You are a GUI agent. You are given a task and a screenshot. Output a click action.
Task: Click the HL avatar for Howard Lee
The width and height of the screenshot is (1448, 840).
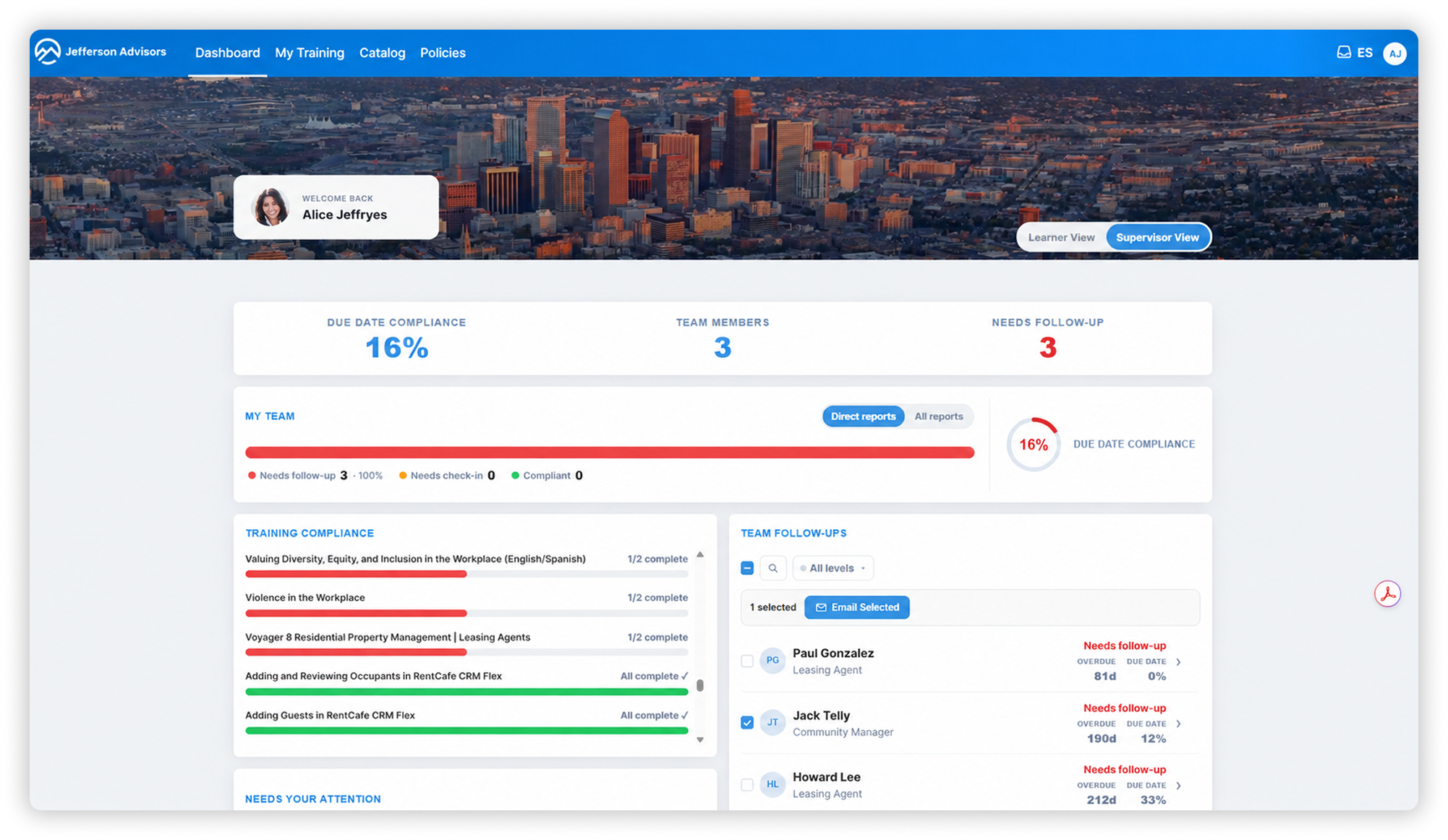click(772, 784)
